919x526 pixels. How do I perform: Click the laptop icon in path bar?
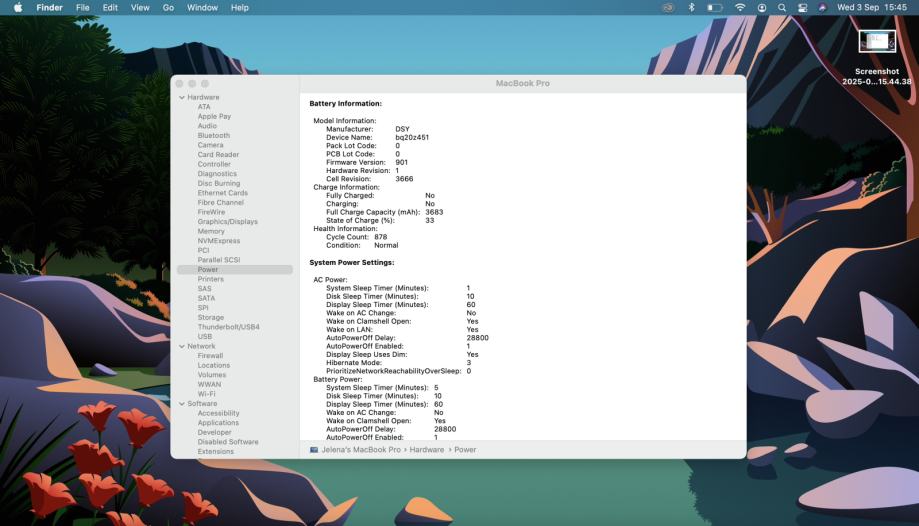click(314, 450)
